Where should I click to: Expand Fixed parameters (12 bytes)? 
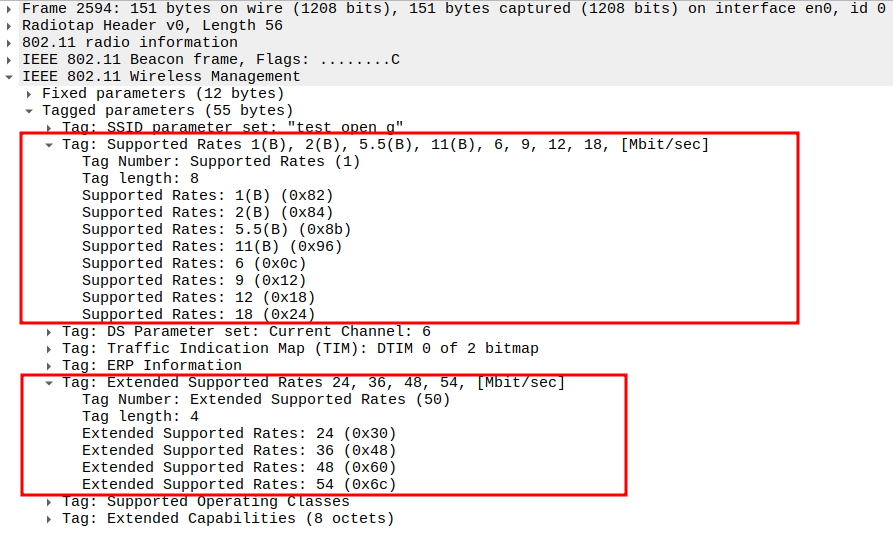(30, 93)
